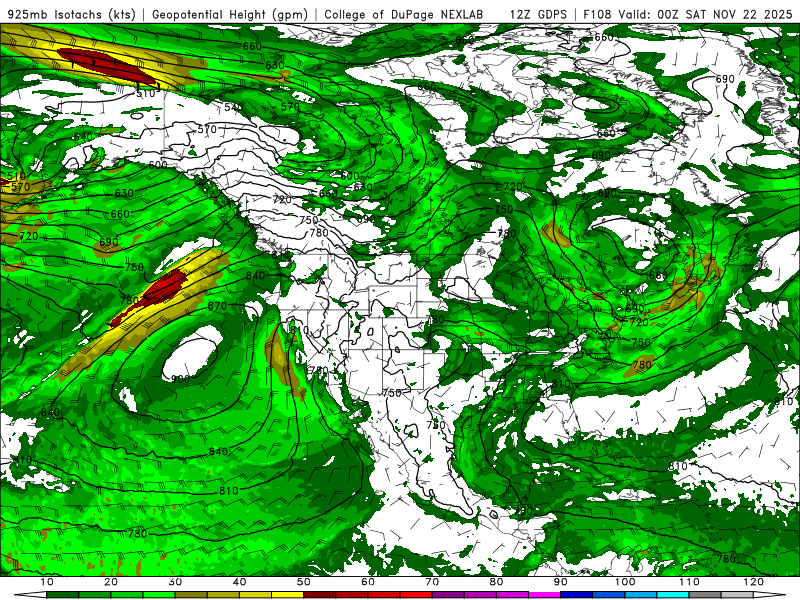Click the '10' value on the color scale
800x600 pixels.
click(x=46, y=582)
